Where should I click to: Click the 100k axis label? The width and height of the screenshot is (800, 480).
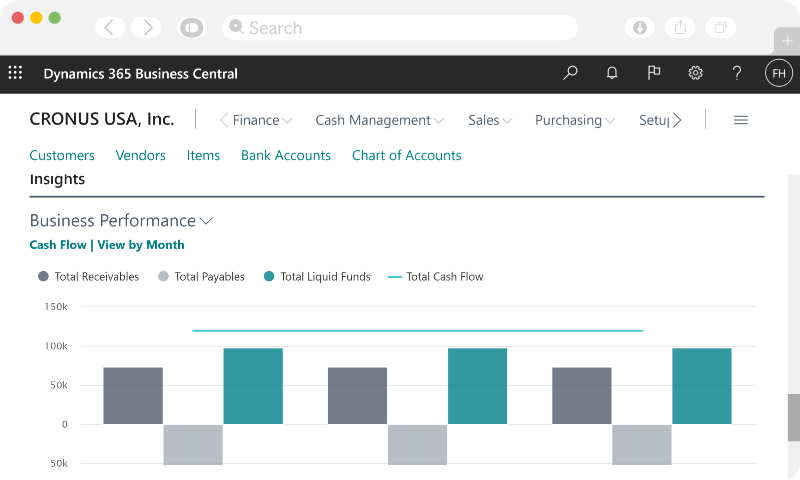tap(56, 346)
